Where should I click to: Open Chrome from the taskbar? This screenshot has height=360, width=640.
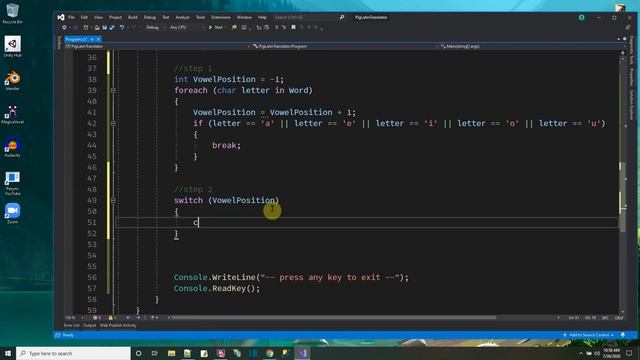click(x=269, y=353)
